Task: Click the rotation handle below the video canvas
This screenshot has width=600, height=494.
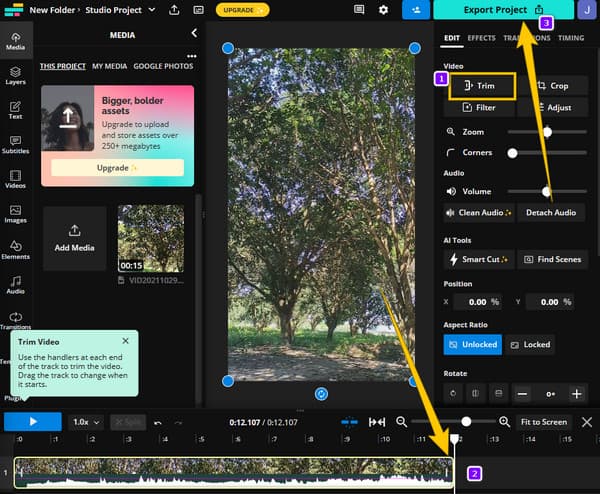Action: [321, 394]
